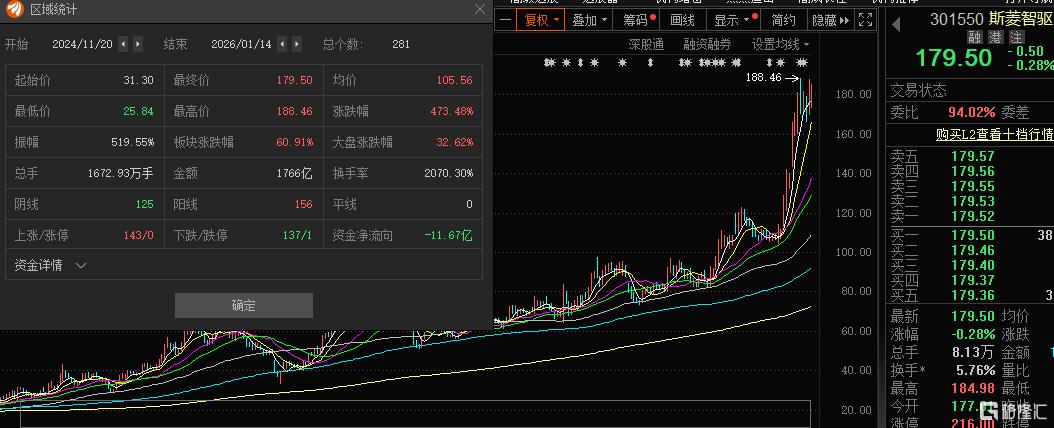
Task: Step the 结束 date forward with its right arrow
Action: 297,44
